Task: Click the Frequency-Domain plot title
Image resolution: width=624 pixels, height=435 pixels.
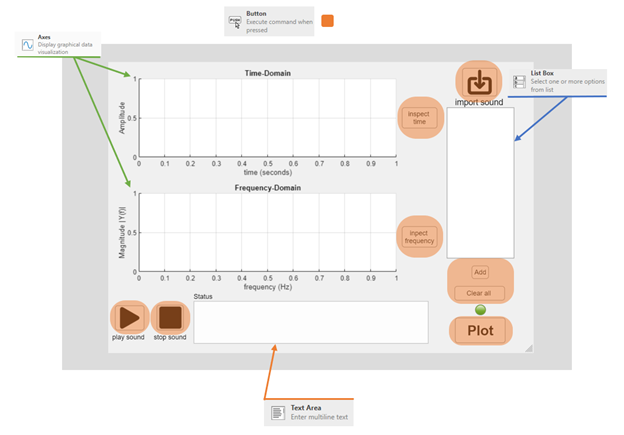Action: [x=267, y=188]
